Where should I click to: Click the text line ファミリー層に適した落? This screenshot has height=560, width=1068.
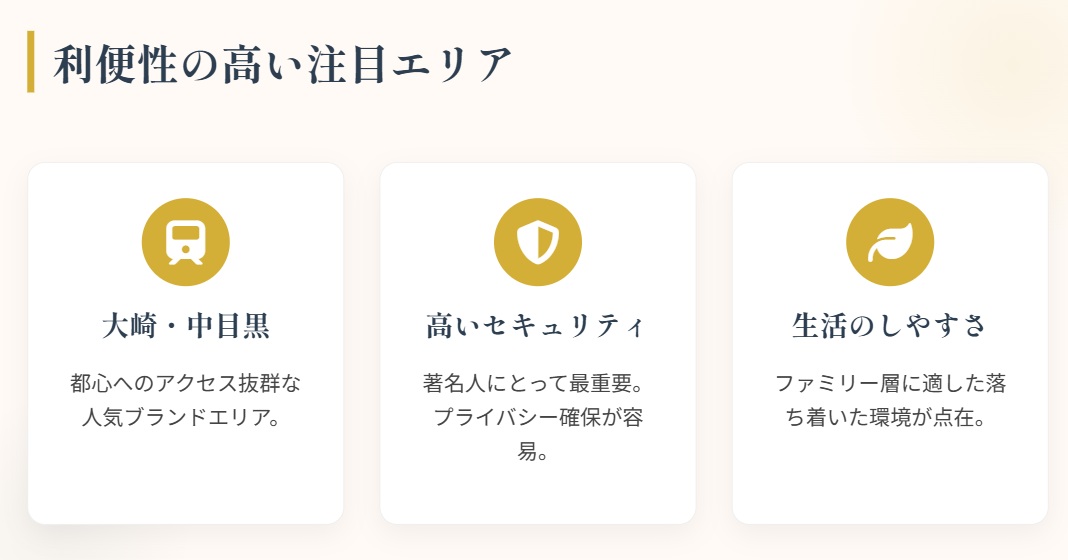point(890,383)
